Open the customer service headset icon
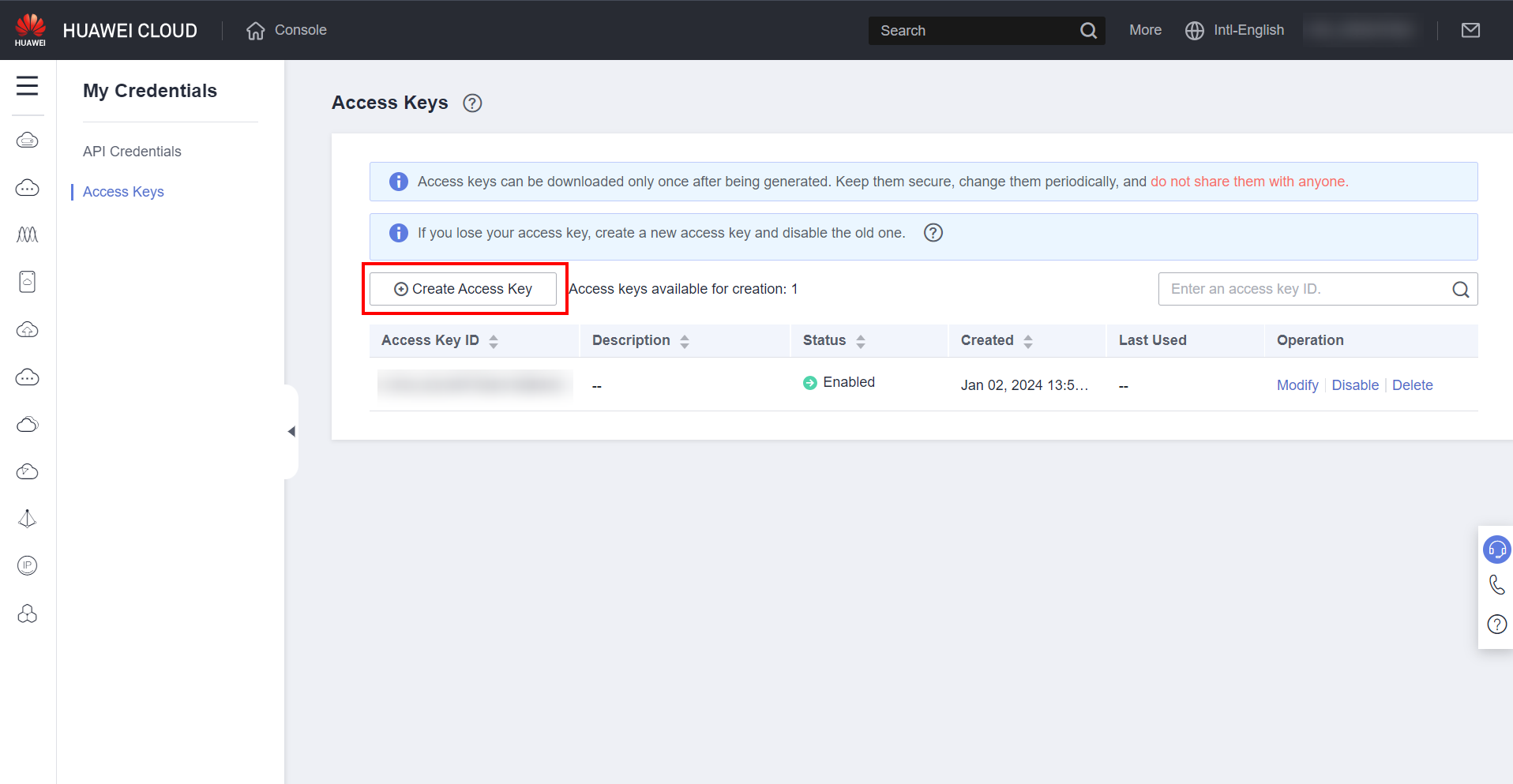Image resolution: width=1513 pixels, height=784 pixels. 1496,550
